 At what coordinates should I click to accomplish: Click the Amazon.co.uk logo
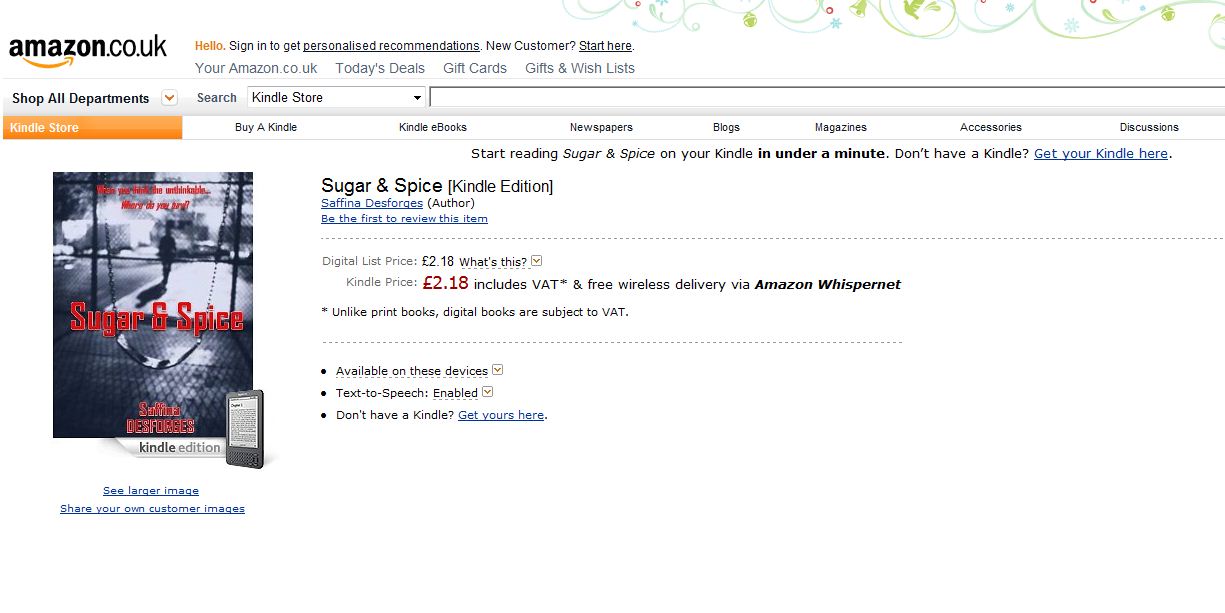click(88, 50)
